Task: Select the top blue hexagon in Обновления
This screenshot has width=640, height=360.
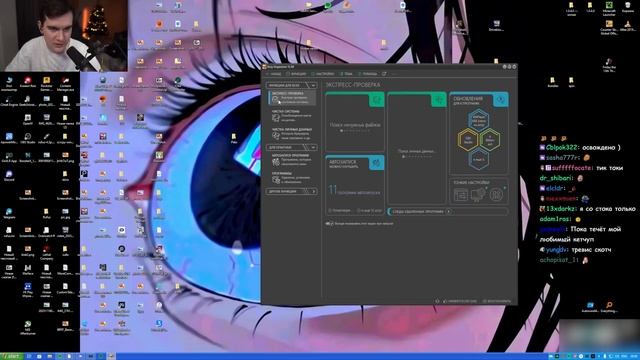Action: (x=478, y=120)
